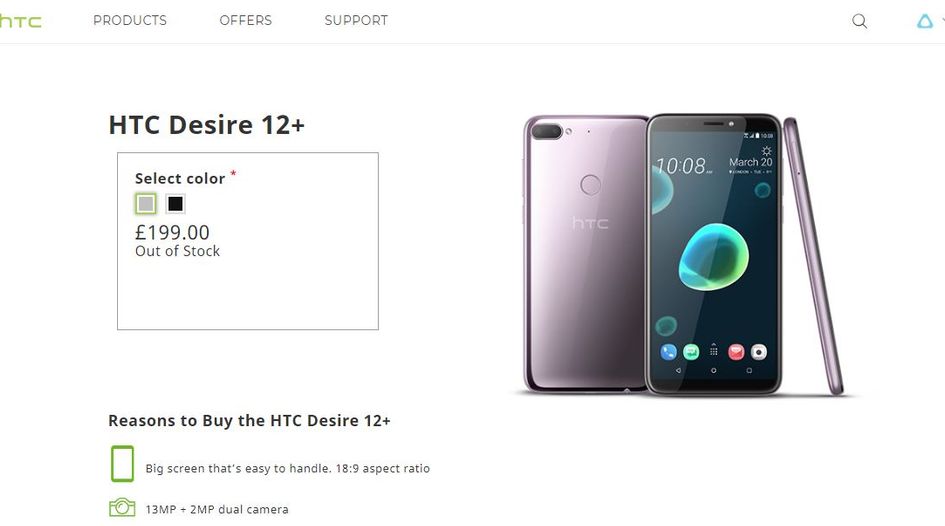Click the phone side profile image

point(814,256)
